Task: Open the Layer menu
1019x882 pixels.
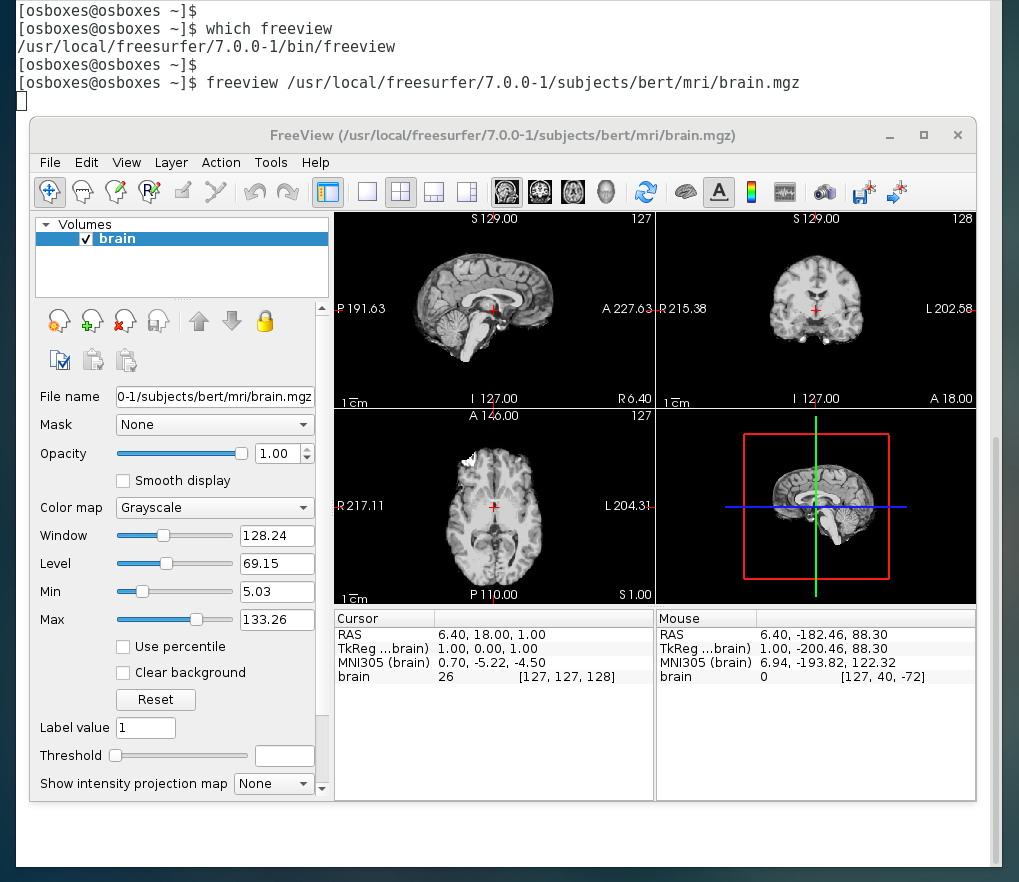Action: click(171, 162)
